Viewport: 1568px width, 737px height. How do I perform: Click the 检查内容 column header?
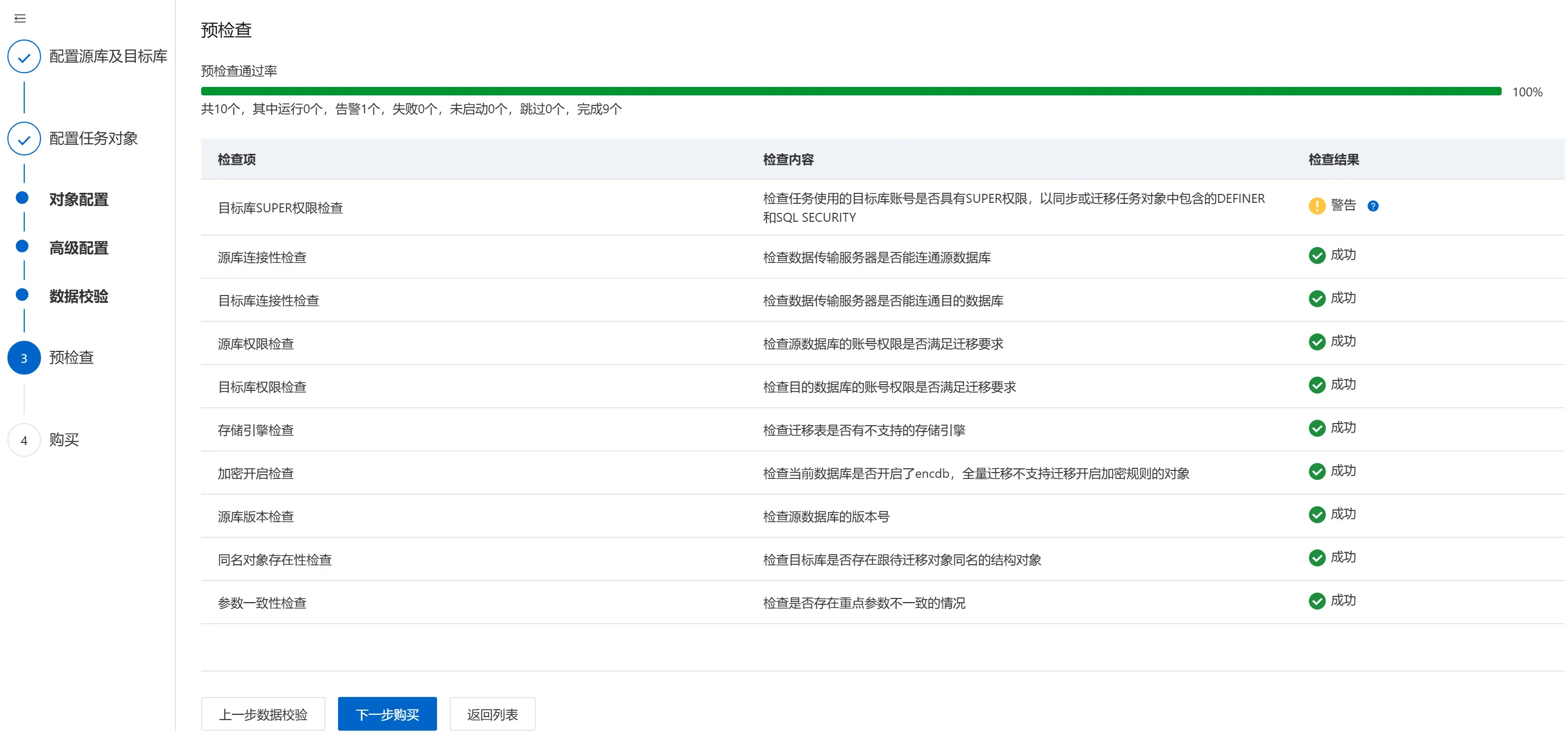[788, 160]
